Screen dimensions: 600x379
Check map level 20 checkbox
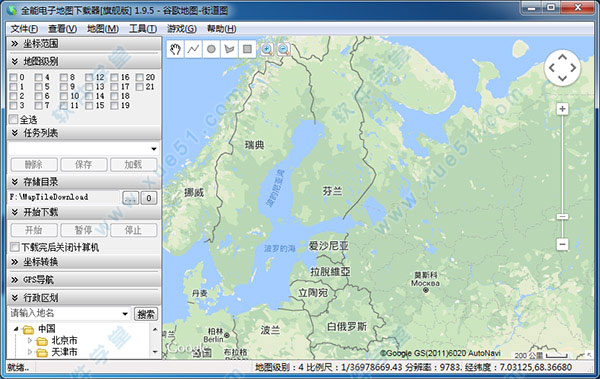coord(140,77)
